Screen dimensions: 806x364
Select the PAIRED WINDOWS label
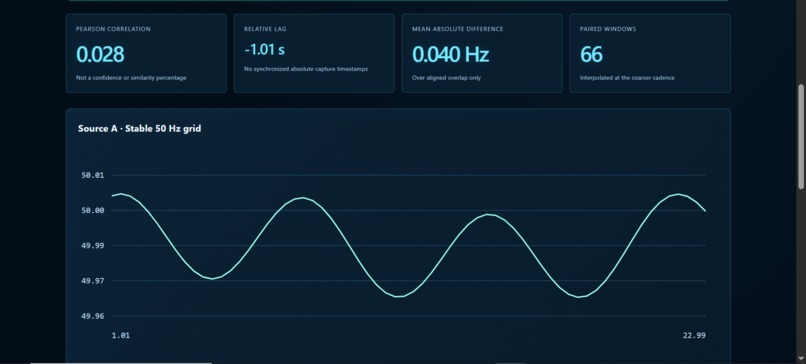[608, 29]
